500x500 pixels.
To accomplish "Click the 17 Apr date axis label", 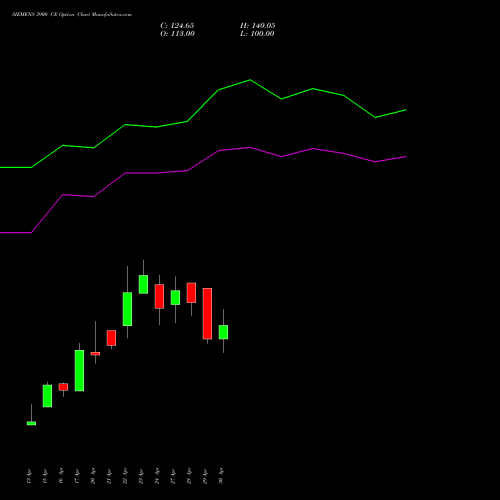I will pos(77,476).
